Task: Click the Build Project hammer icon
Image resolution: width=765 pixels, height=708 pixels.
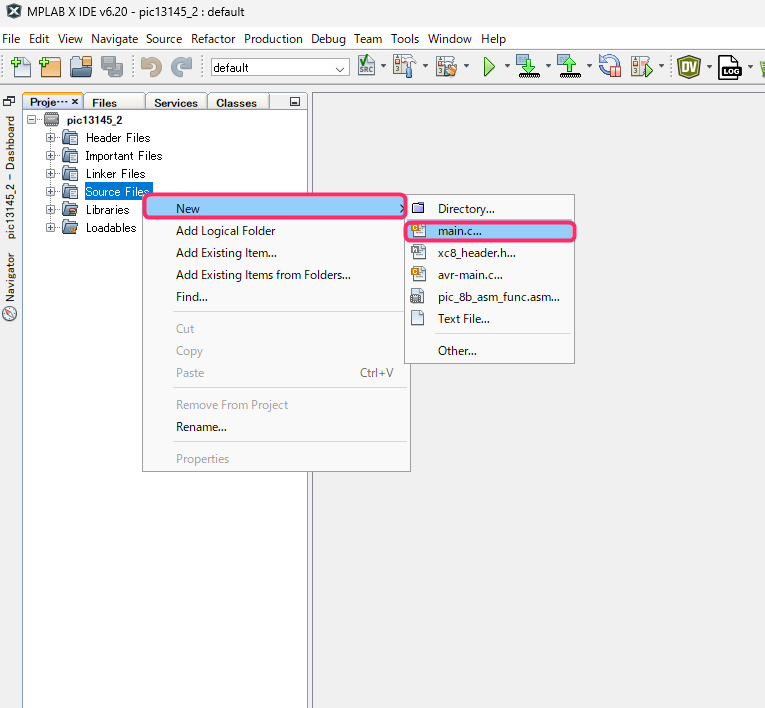Action: (404, 67)
